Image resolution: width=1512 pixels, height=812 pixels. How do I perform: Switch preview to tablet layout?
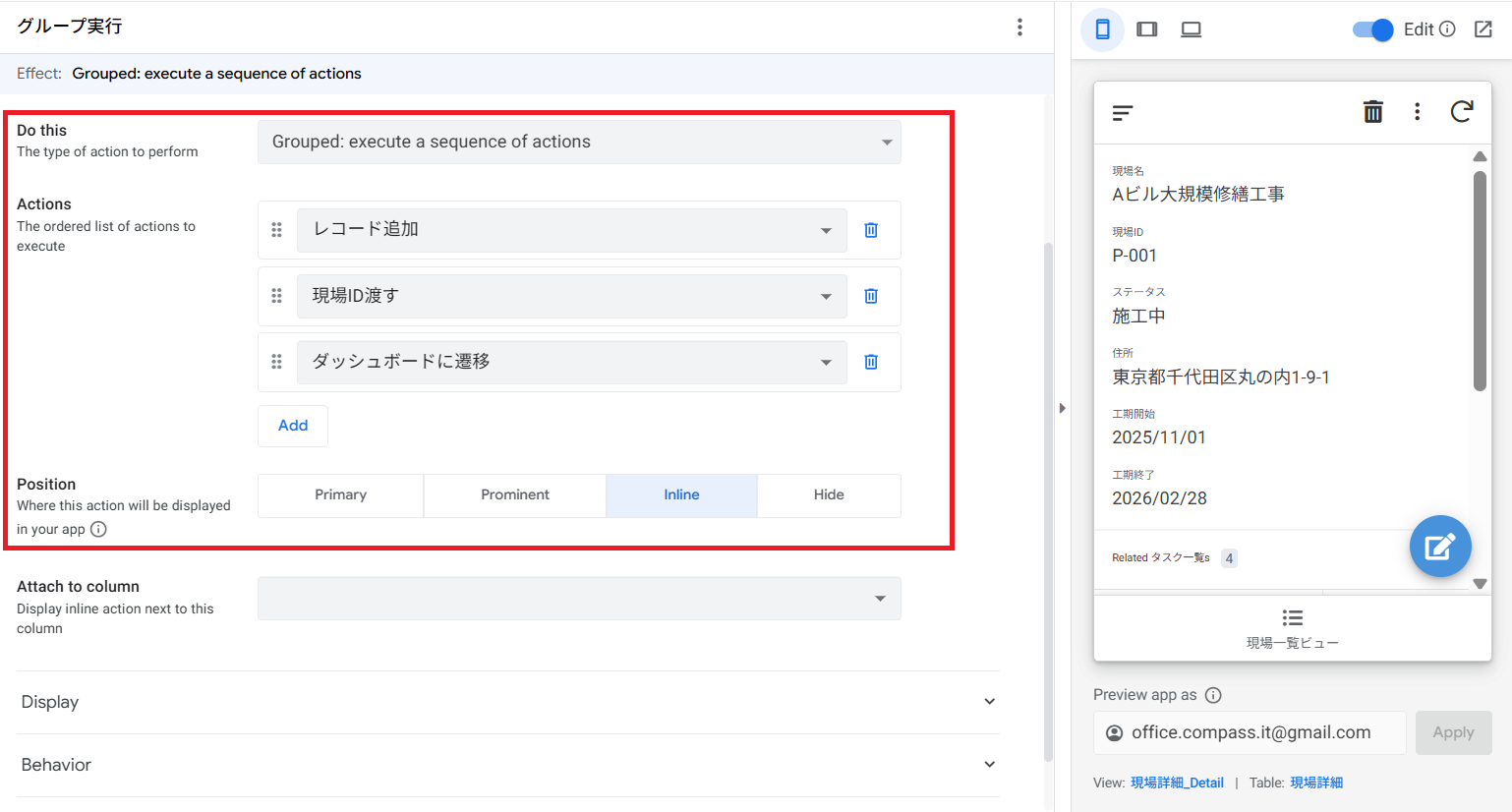click(1146, 29)
